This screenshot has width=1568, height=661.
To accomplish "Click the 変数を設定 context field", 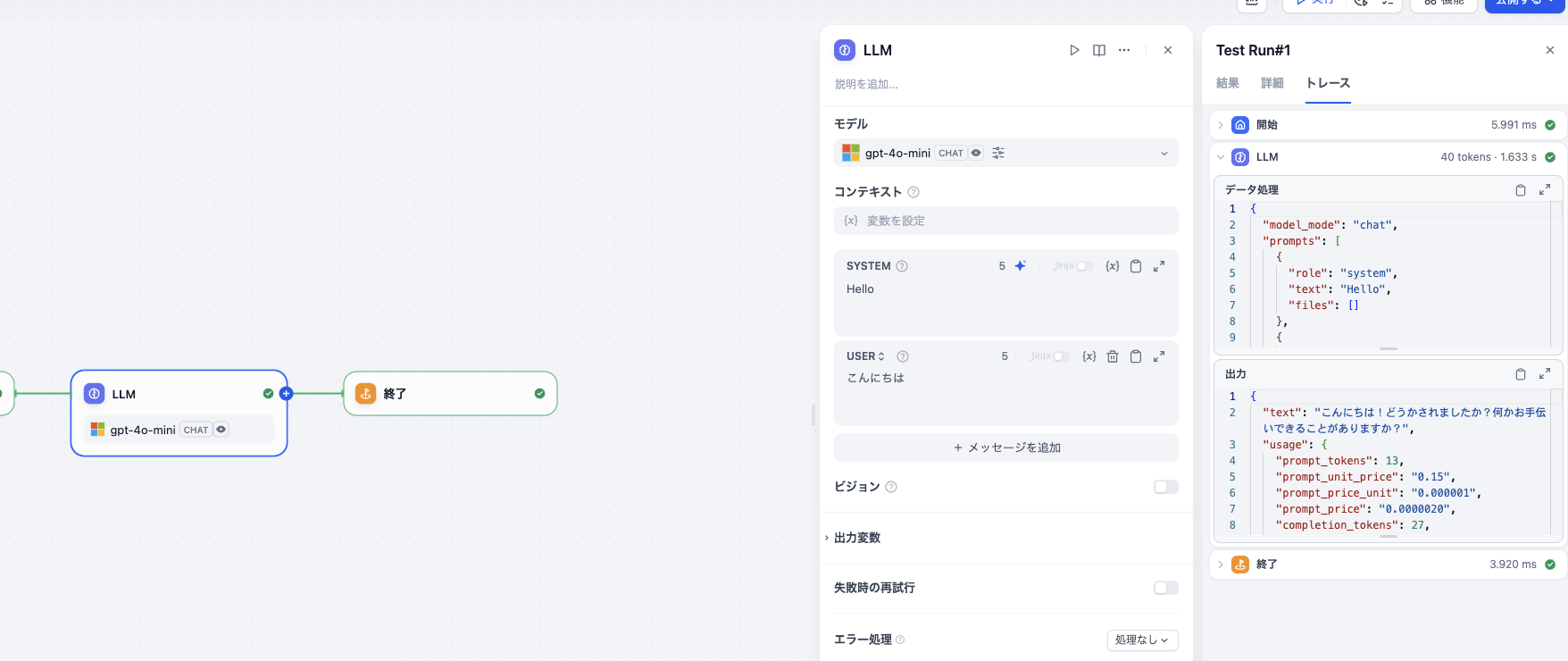I will pyautogui.click(x=1006, y=221).
